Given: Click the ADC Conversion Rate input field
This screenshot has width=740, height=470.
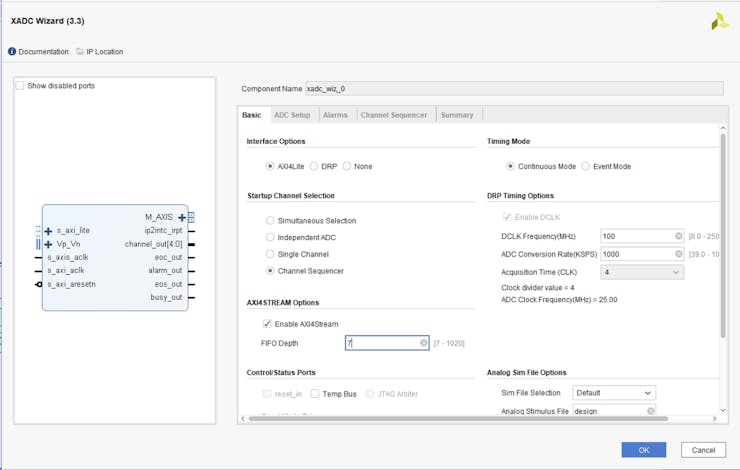Looking at the screenshot, I should [x=642, y=254].
